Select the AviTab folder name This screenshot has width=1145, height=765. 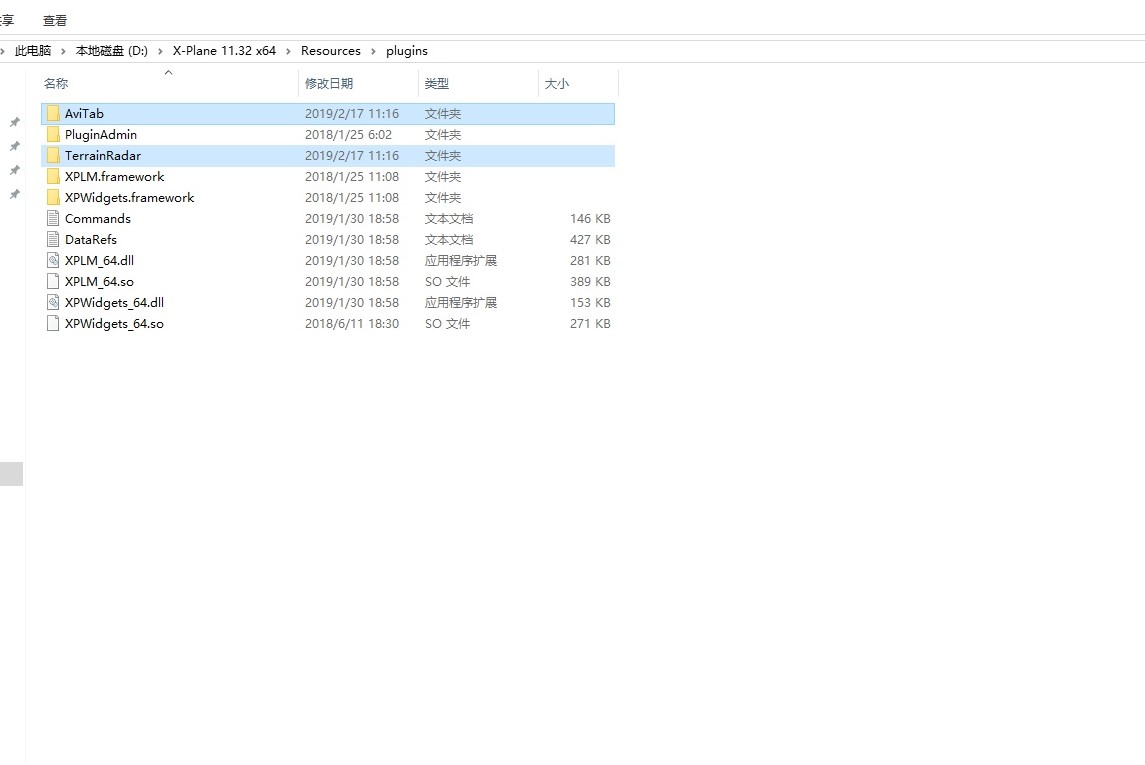pyautogui.click(x=84, y=114)
